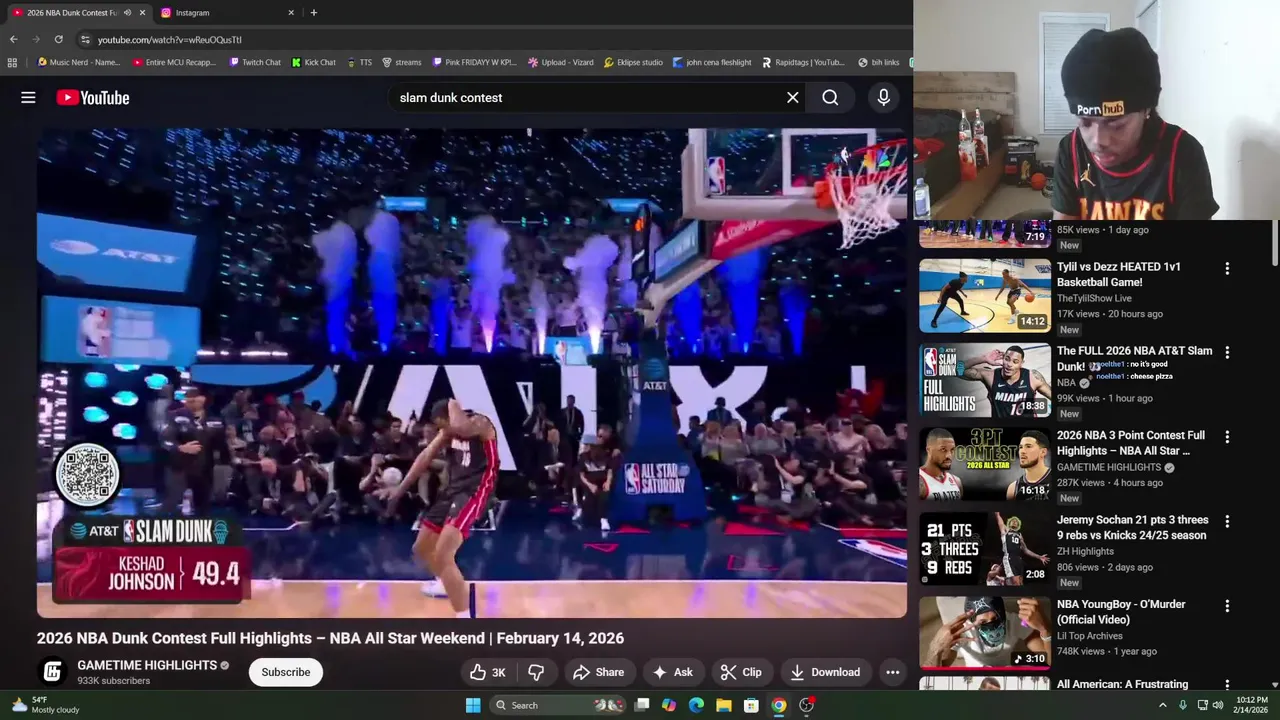
Task: Open the streams bookmark
Action: click(x=401, y=62)
